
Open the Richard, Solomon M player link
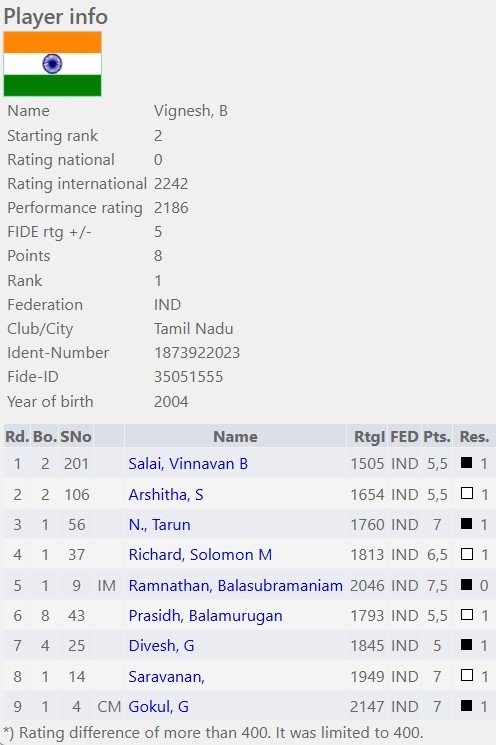(200, 554)
